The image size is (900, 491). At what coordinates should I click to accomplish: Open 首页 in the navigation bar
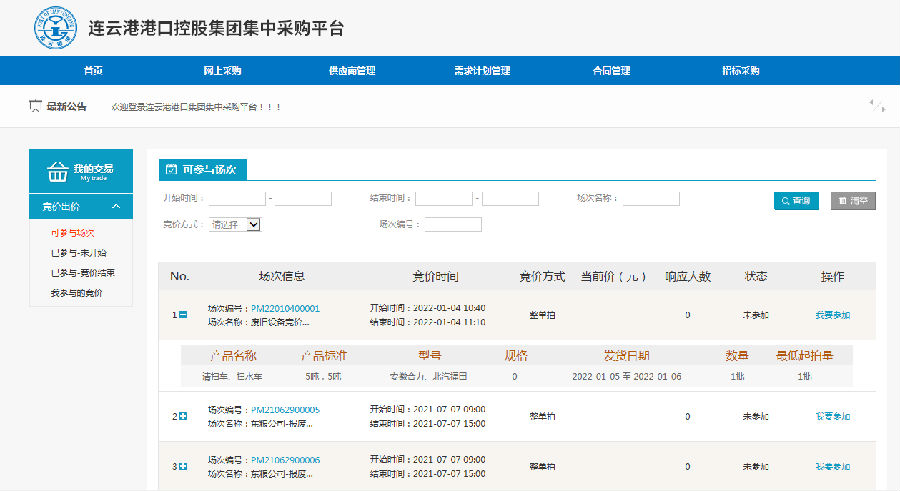tap(93, 71)
